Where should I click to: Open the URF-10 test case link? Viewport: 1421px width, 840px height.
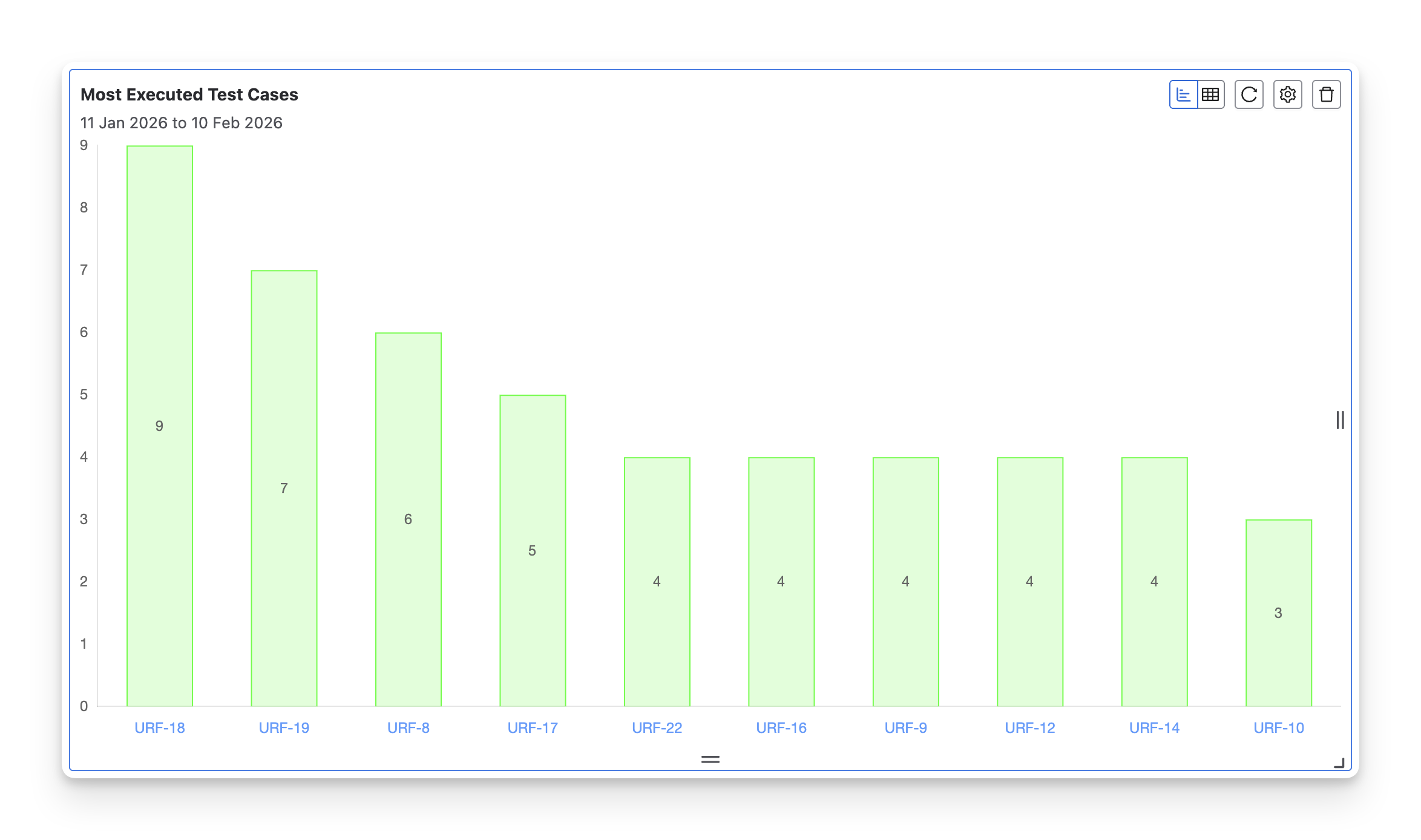[1278, 727]
